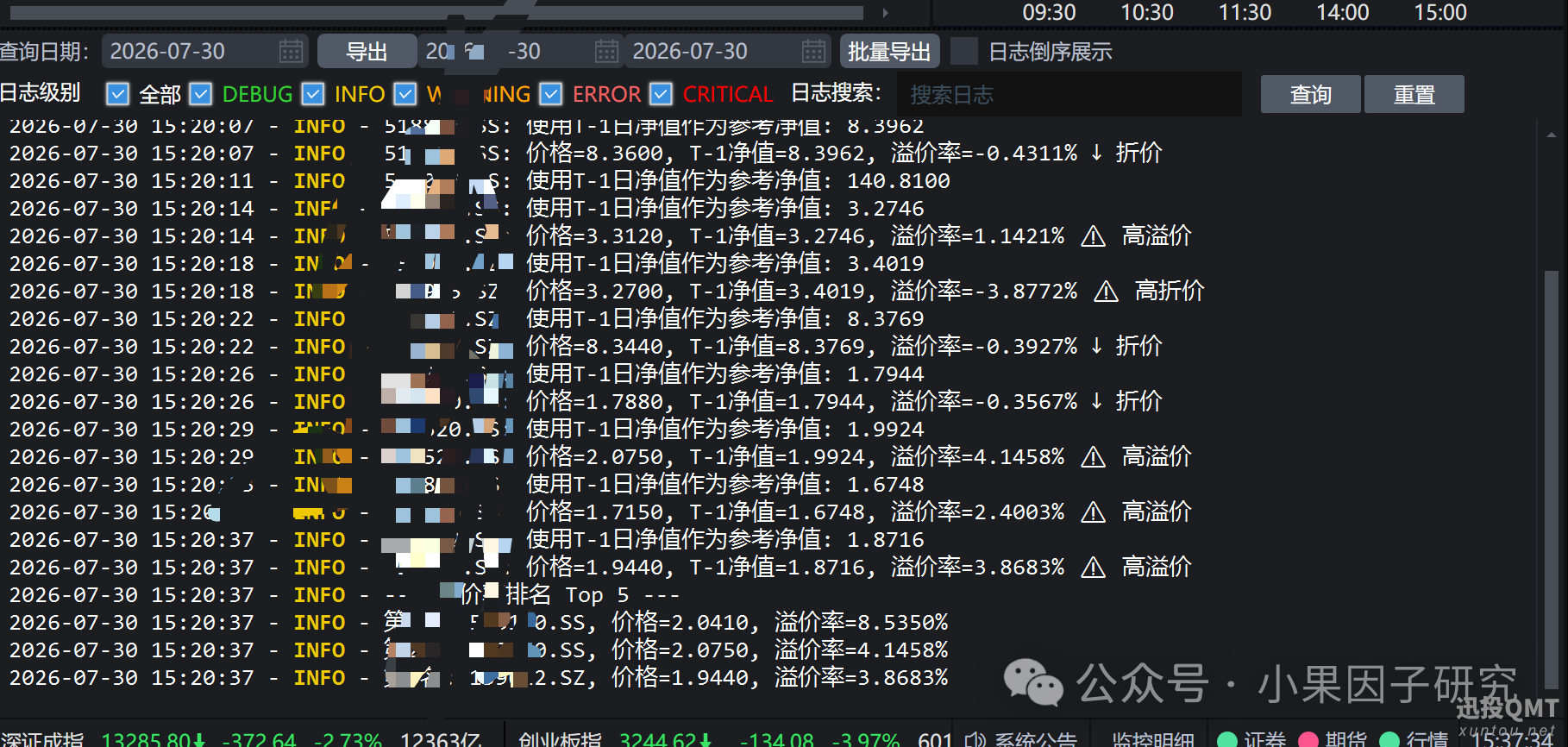Click the 创业板指 index value 3244.62
Screen dimensions: 1568x747
(x=665, y=739)
